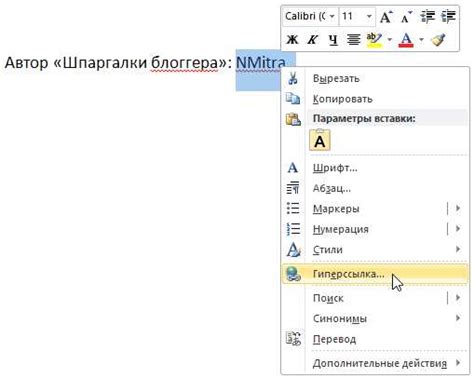Expand the Маркеры submenu arrow

click(x=458, y=209)
